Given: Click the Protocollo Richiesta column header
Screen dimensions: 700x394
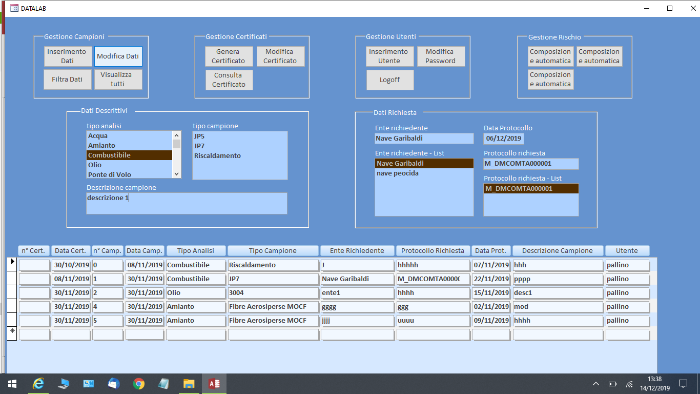Looking at the screenshot, I should tap(433, 251).
